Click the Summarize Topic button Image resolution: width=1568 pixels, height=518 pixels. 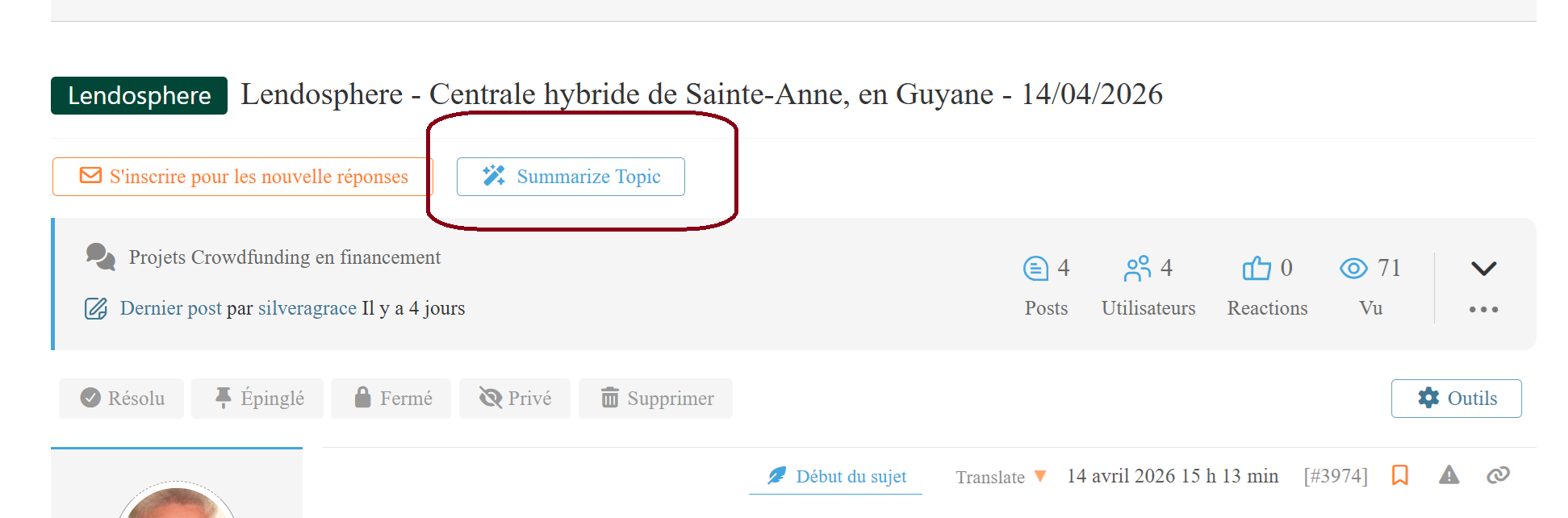(x=571, y=177)
